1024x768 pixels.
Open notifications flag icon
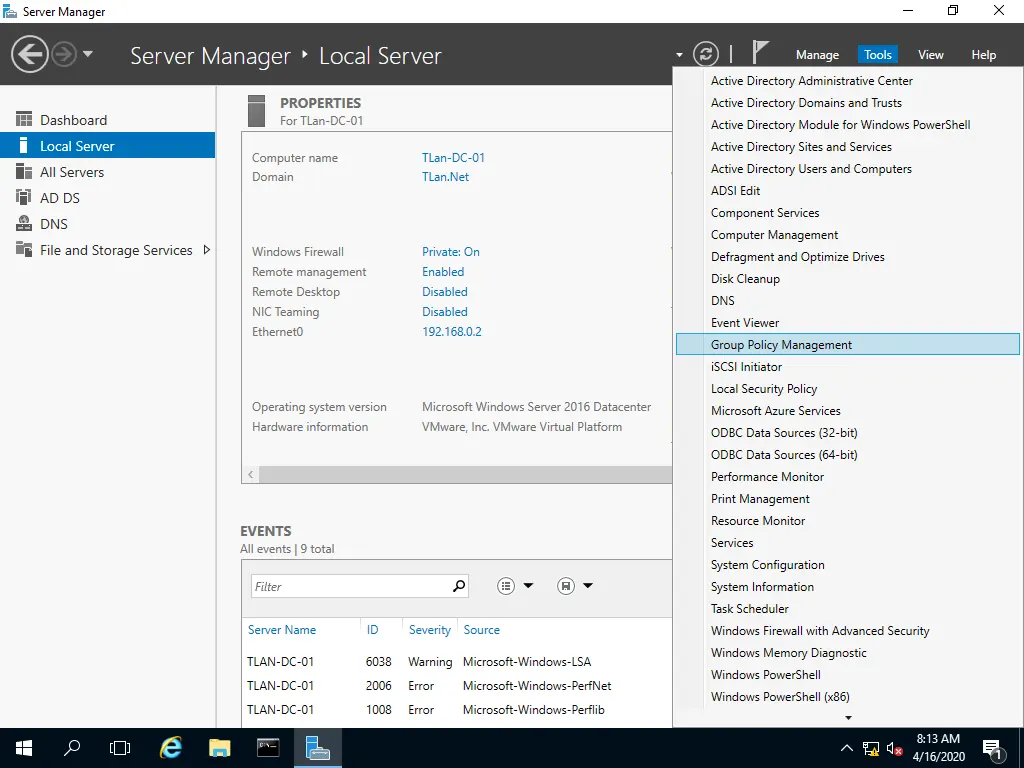(760, 52)
